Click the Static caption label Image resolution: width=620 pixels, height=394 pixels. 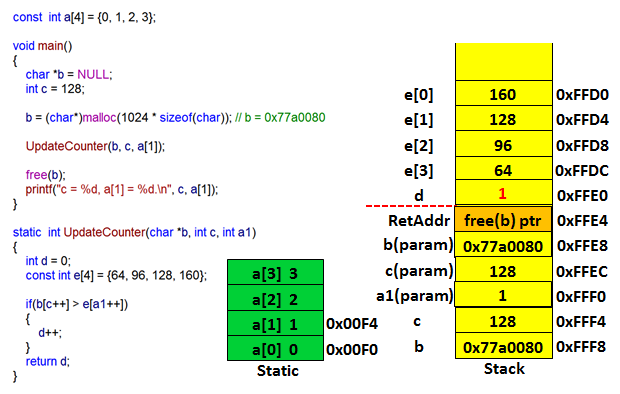pos(278,371)
